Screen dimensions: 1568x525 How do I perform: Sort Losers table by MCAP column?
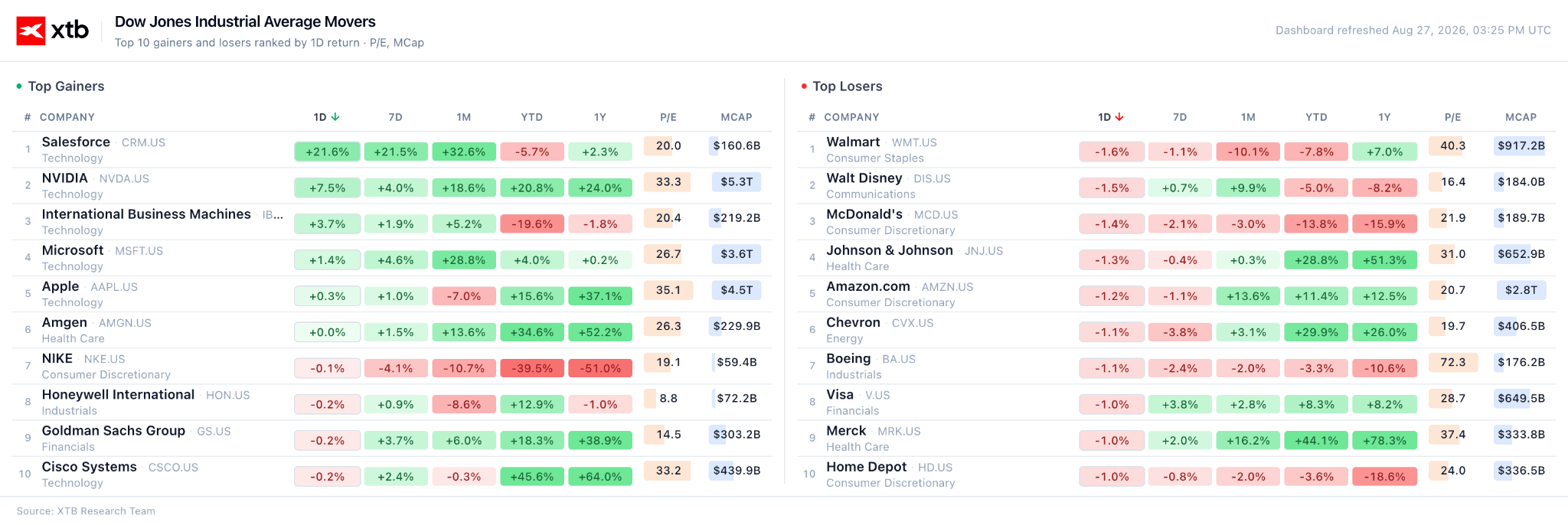click(x=1521, y=117)
